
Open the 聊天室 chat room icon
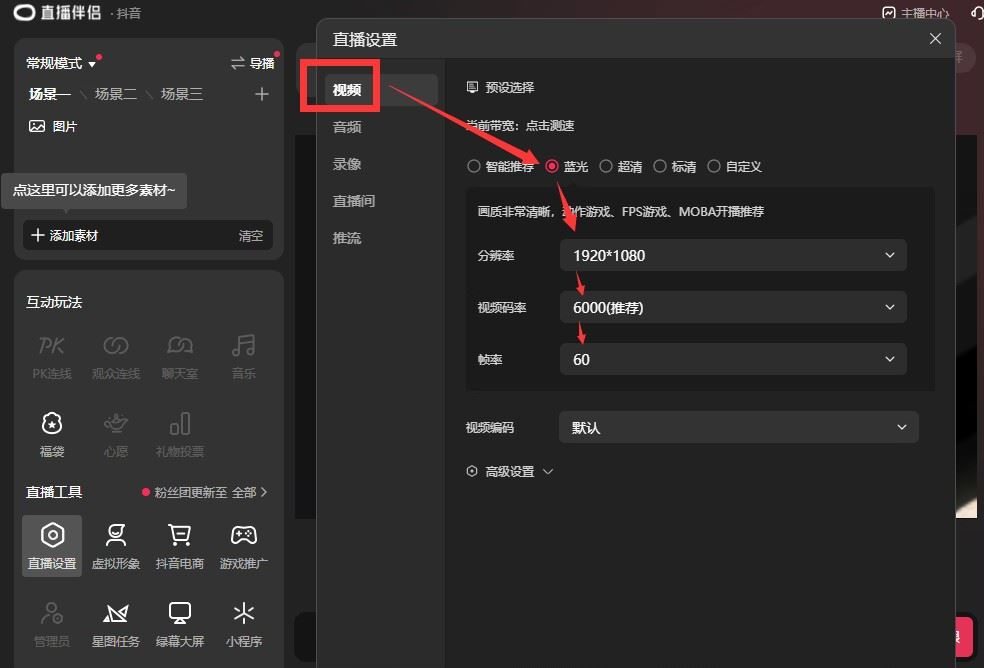[179, 357]
